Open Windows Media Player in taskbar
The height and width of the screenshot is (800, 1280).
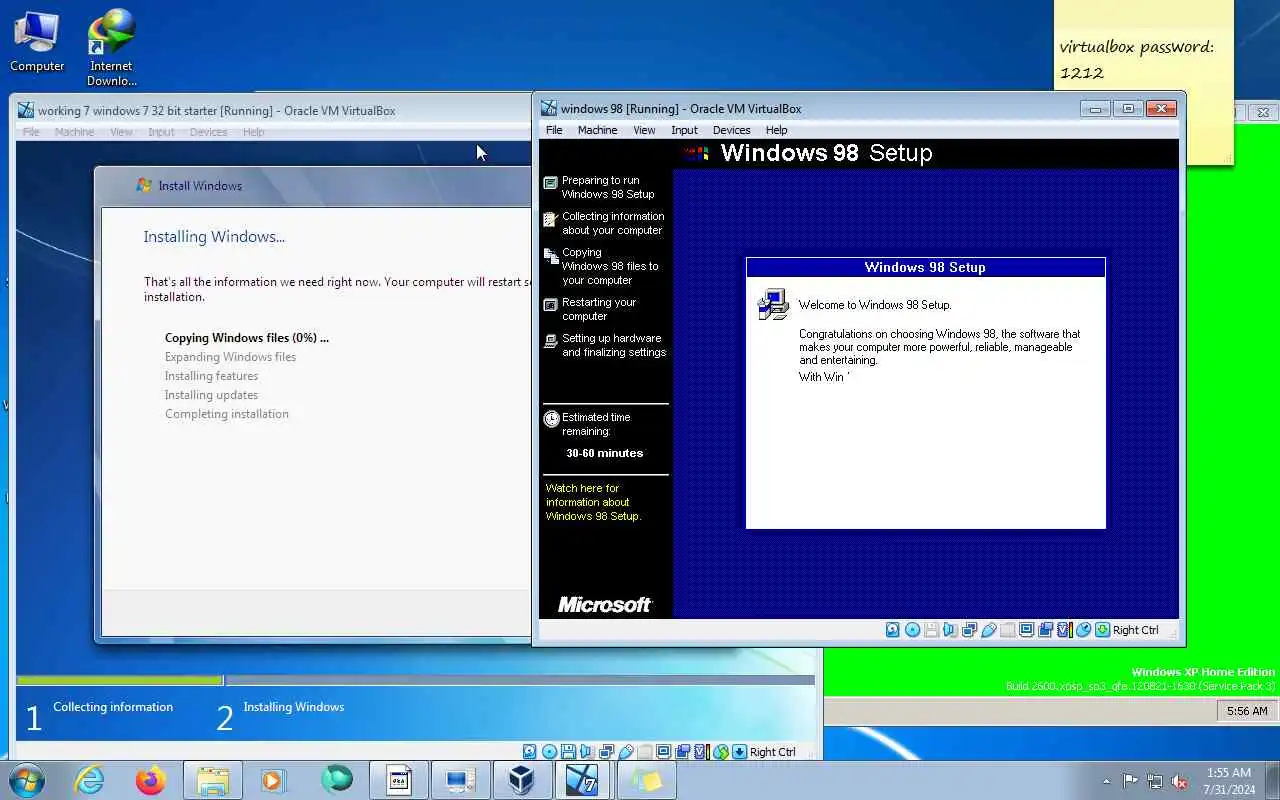(273, 780)
